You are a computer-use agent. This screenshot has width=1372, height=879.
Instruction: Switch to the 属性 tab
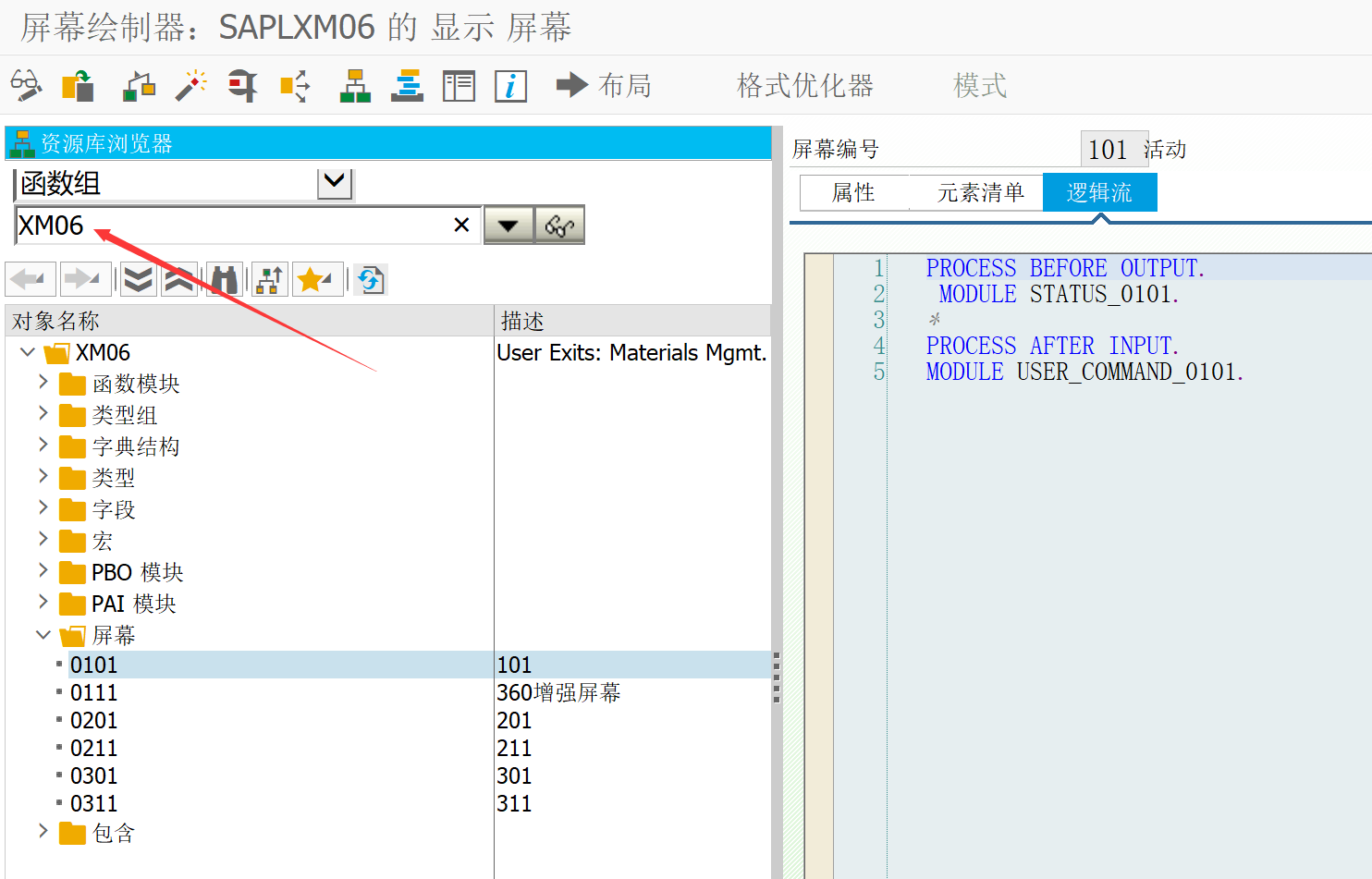(x=853, y=192)
